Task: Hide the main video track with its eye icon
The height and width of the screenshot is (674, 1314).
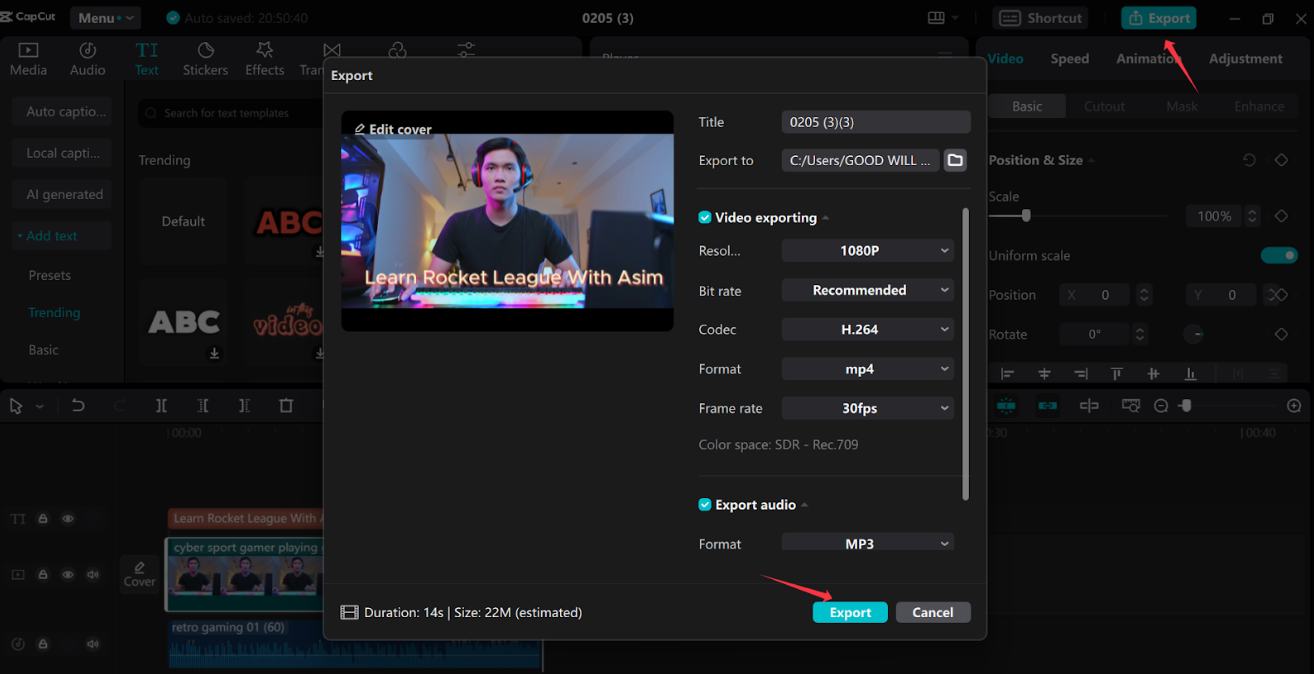Action: (68, 575)
